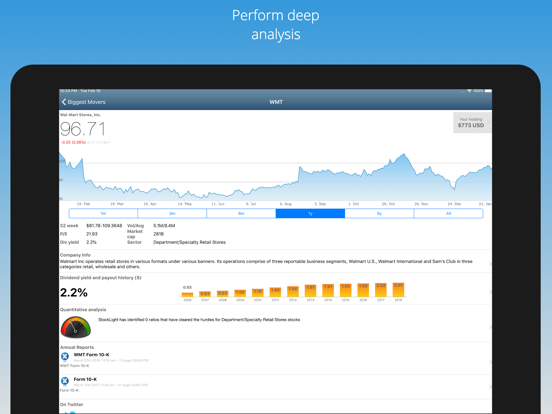The height and width of the screenshot is (414, 552).
Task: Click the large 2.2% dividend yield
Action: 74,293
